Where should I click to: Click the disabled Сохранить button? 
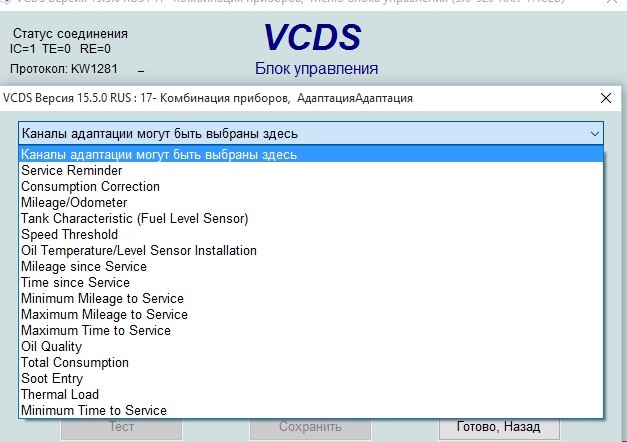(310, 427)
